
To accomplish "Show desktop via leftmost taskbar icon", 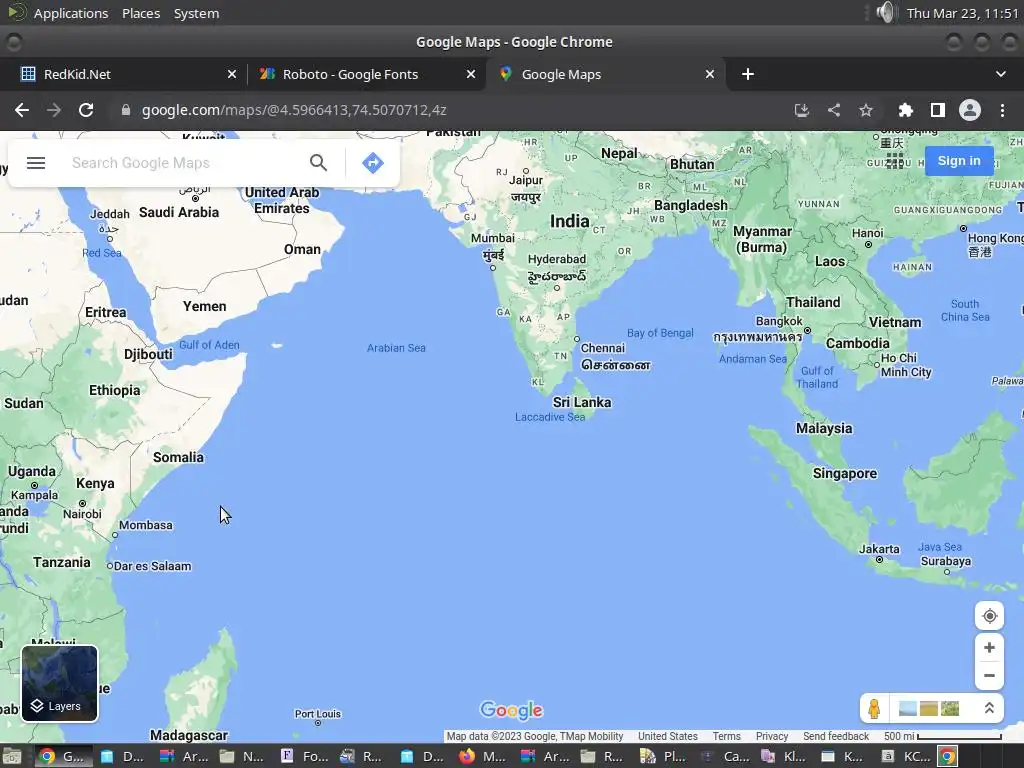I will tap(12, 756).
